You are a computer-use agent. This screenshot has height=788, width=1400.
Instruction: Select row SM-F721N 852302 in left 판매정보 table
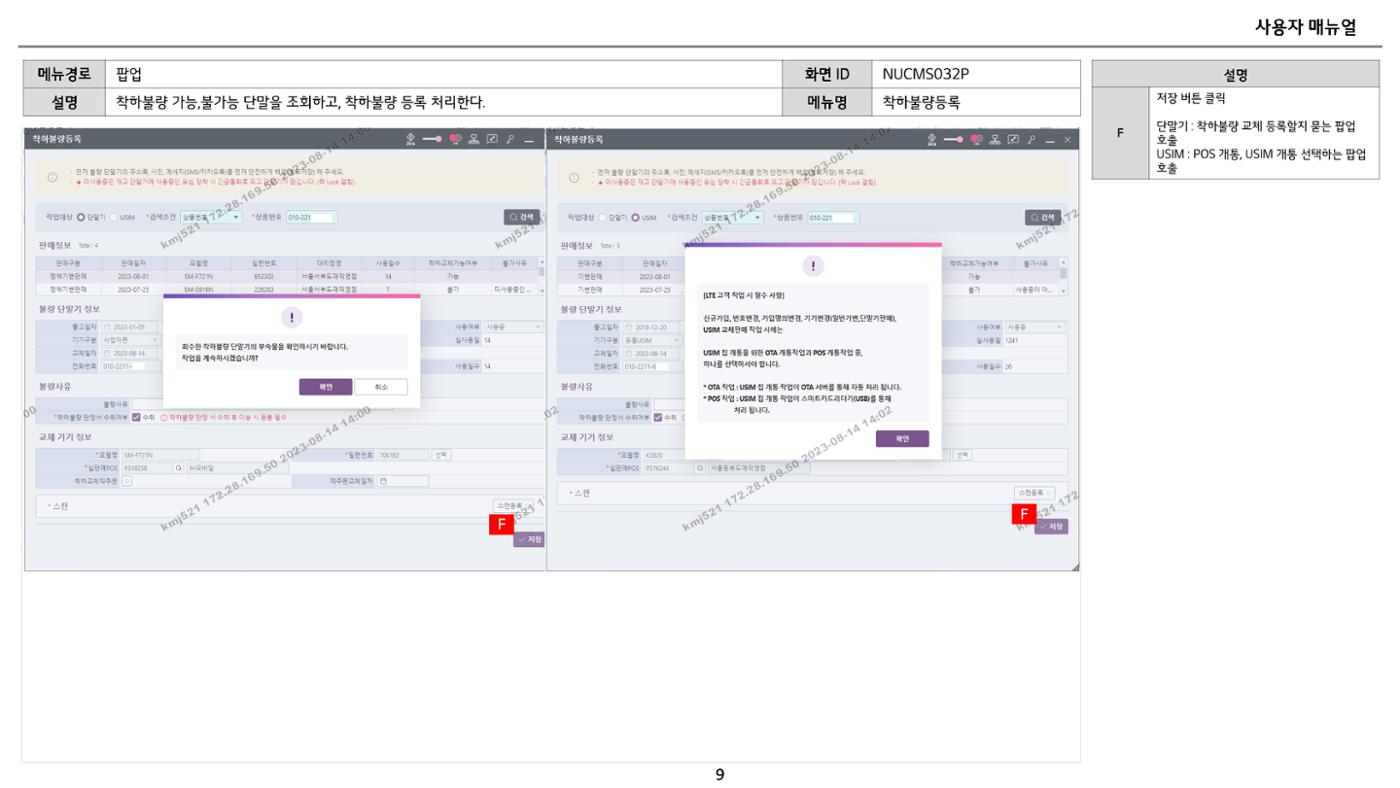tap(286, 275)
